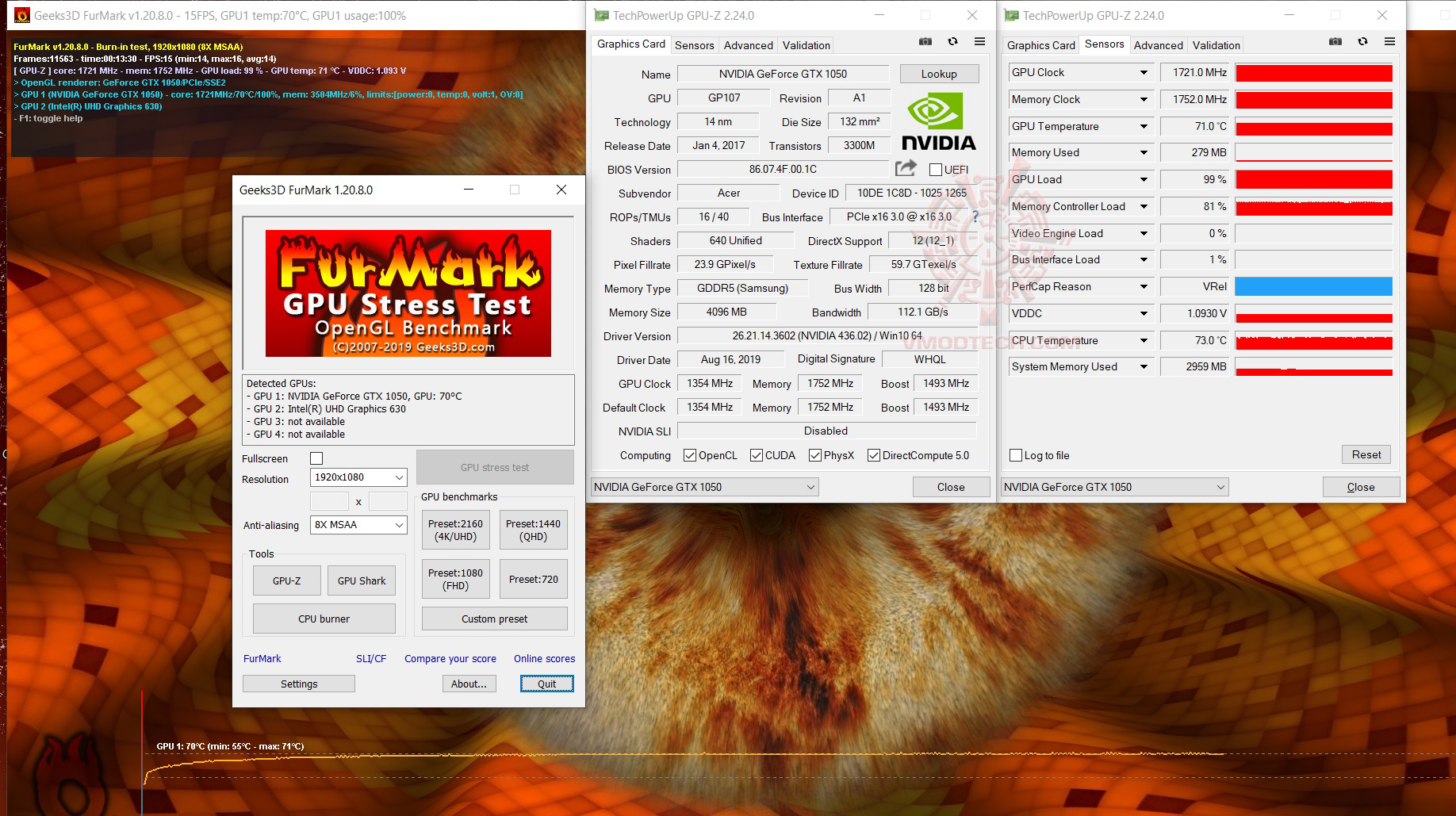Open FurMark Settings
Screen dimensions: 1456x816
click(x=299, y=684)
